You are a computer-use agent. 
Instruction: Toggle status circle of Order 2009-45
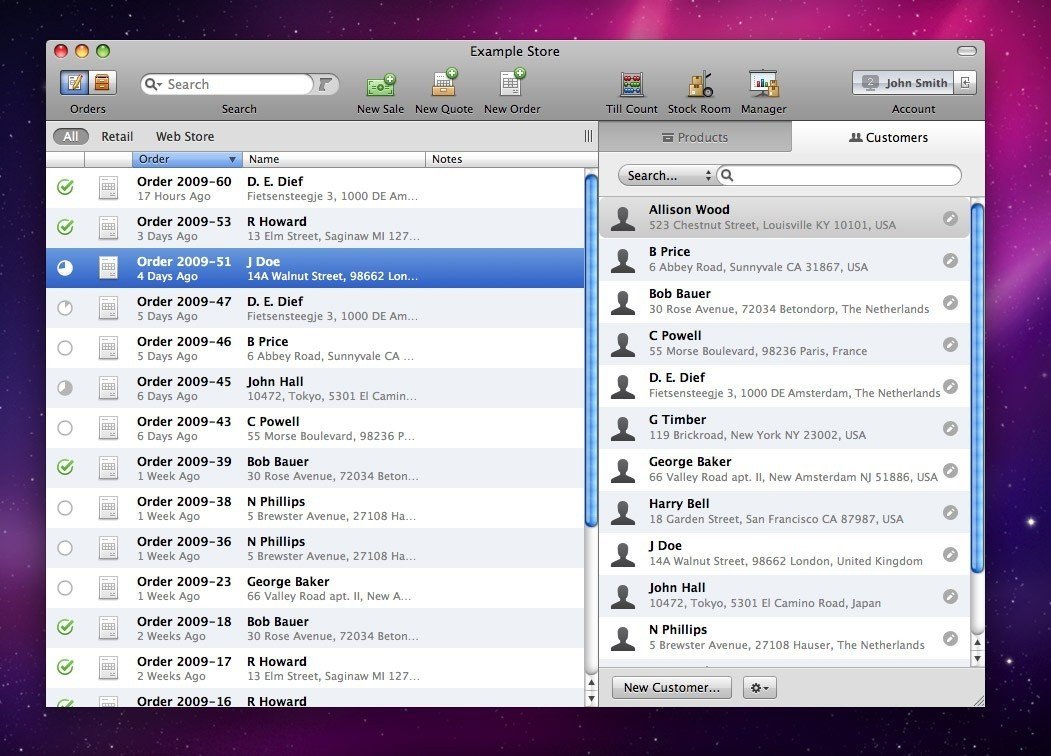coord(65,388)
